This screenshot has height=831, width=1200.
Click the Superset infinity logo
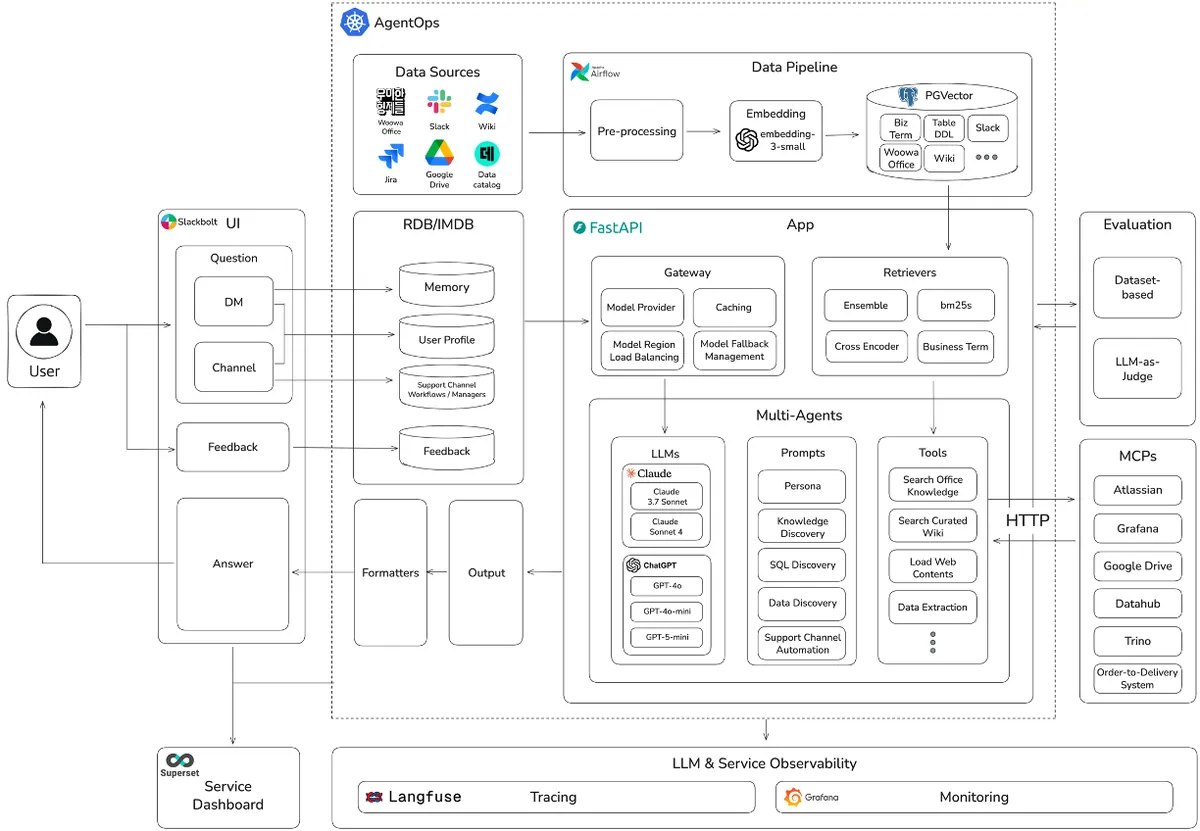[180, 760]
